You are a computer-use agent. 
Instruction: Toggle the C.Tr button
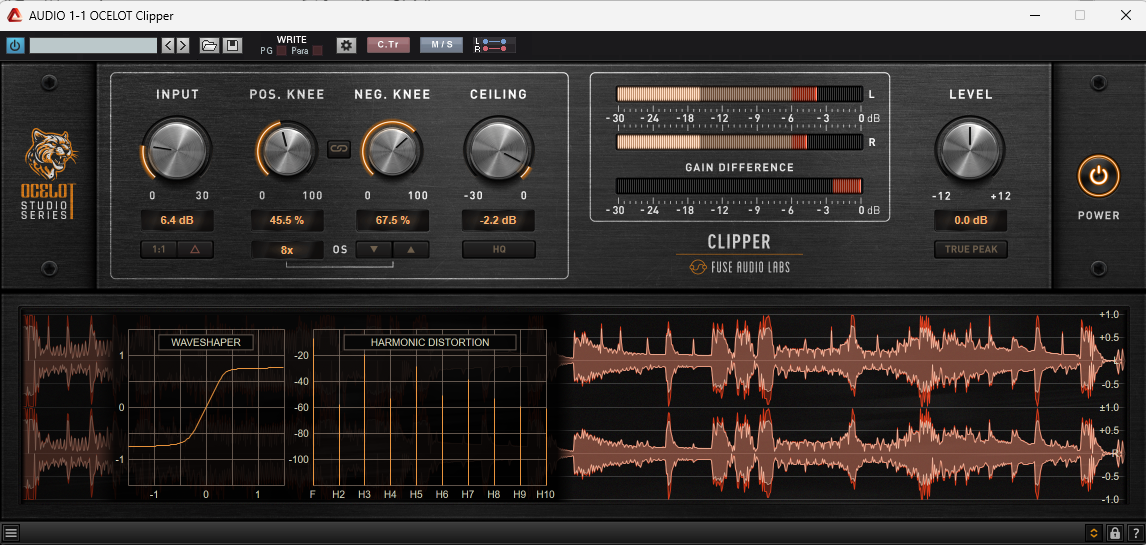388,45
